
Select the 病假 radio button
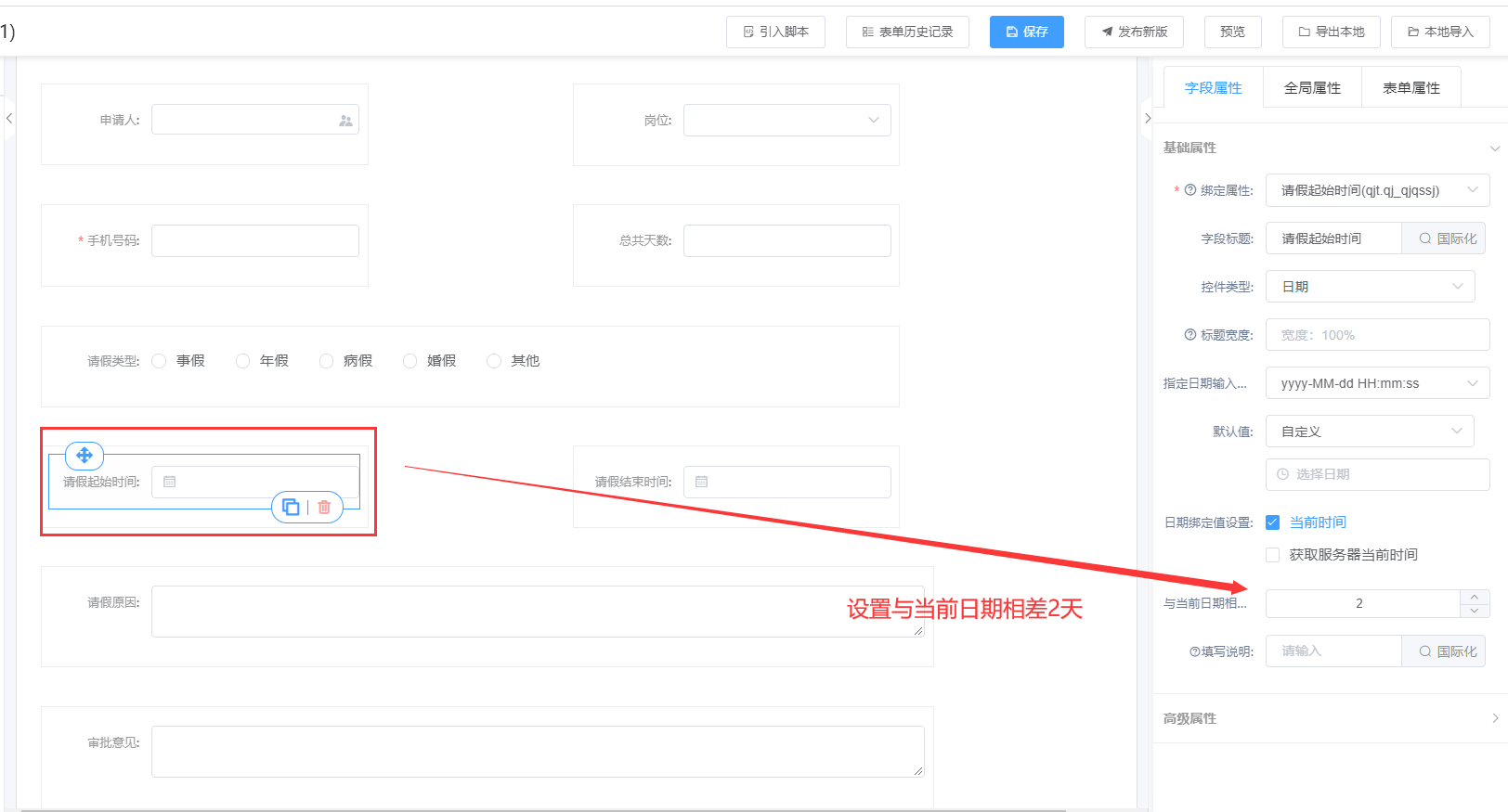(326, 361)
